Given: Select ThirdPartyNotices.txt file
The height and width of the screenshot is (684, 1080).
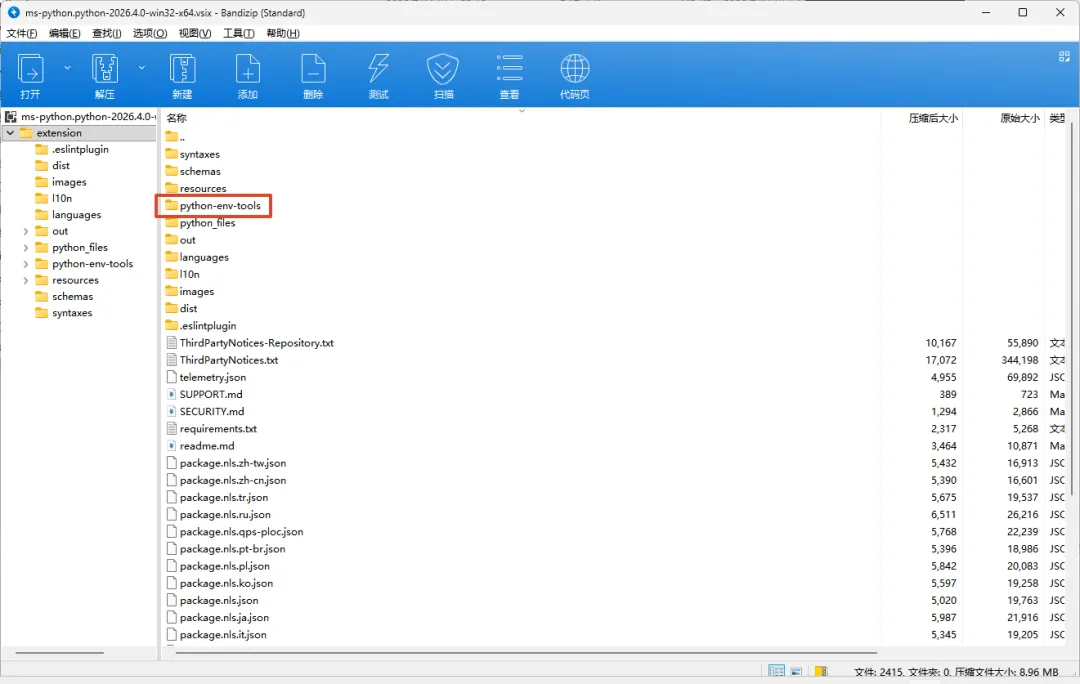Looking at the screenshot, I should click(222, 360).
